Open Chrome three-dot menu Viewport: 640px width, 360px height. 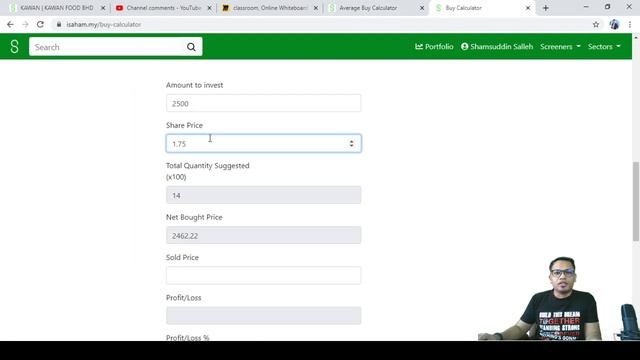tap(630, 24)
